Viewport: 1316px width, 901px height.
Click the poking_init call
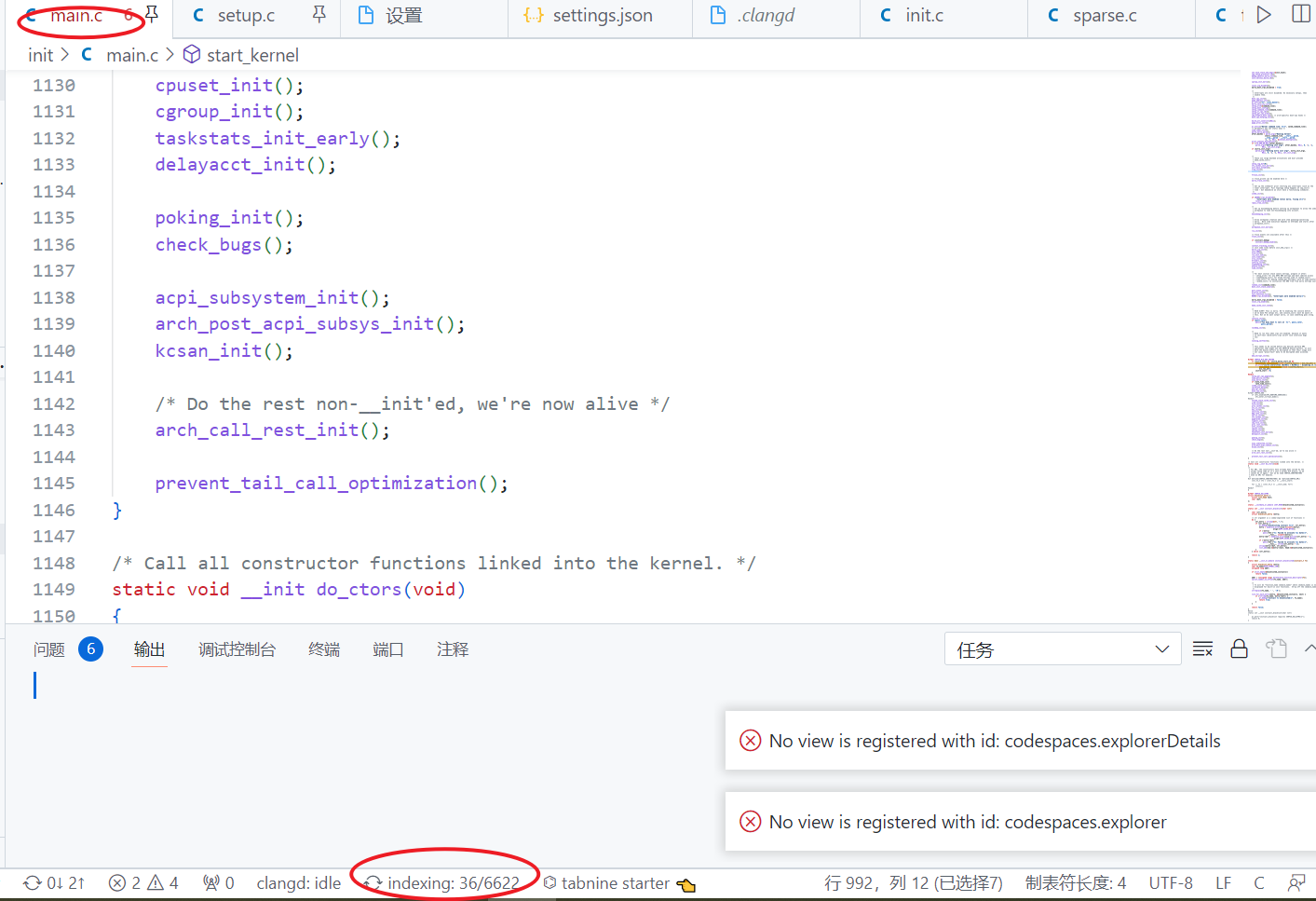(x=214, y=217)
